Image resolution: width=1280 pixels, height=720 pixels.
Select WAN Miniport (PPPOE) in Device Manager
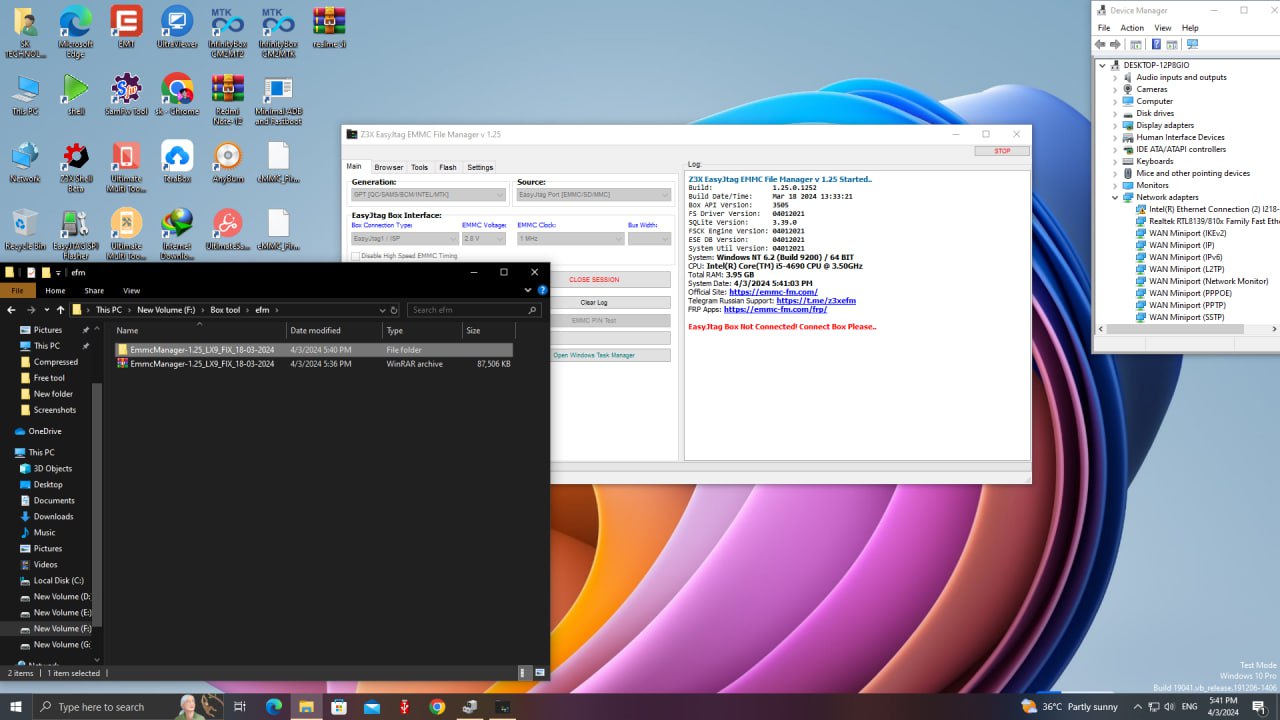1190,293
